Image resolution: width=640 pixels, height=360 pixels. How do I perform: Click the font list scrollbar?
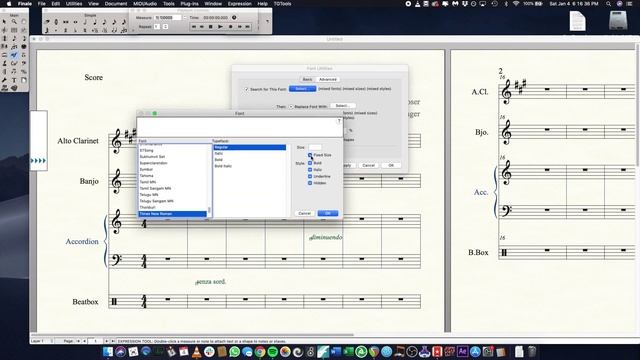209,210
